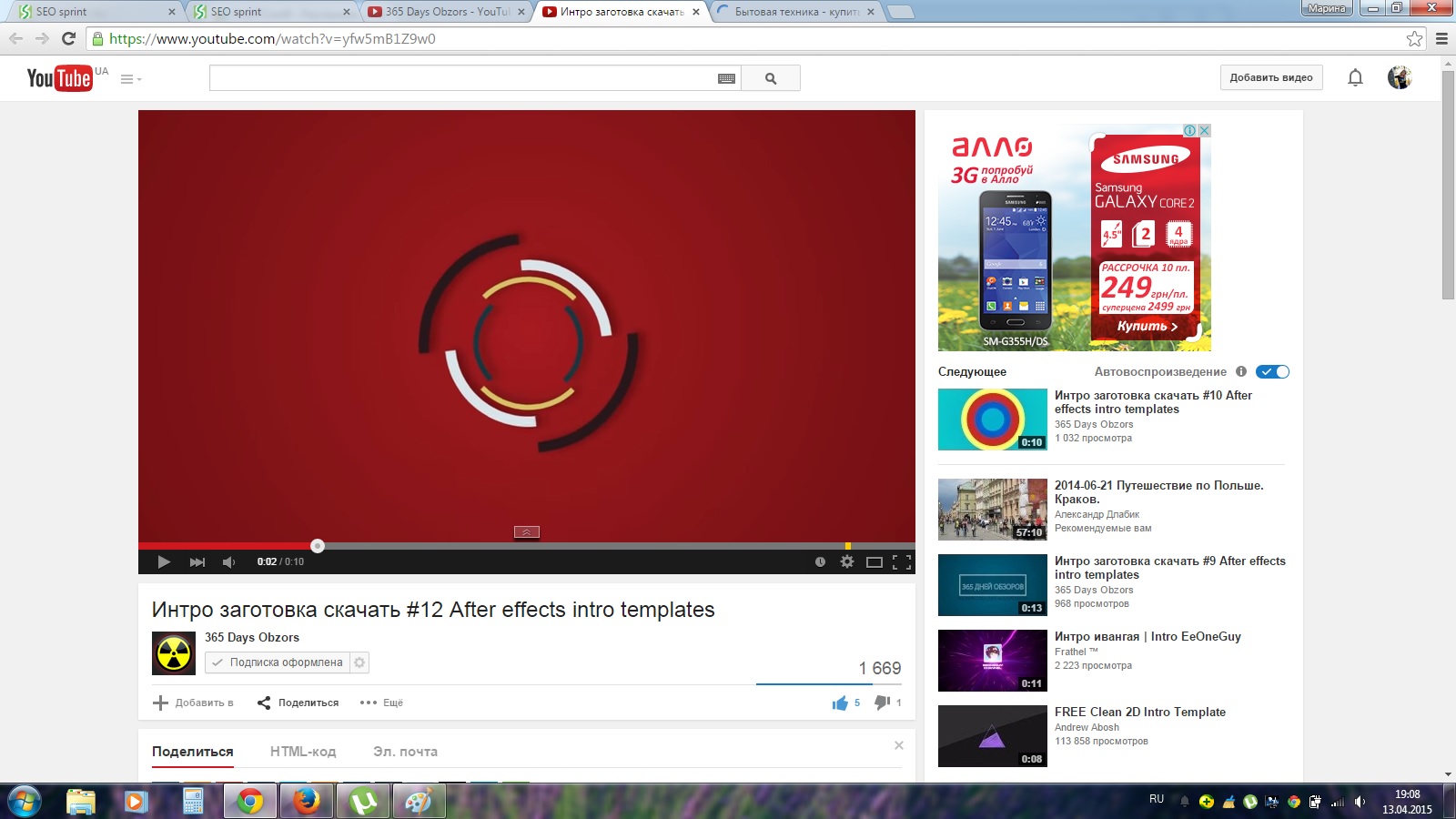Open the account avatar menu
This screenshot has height=819, width=1456.
[1400, 77]
